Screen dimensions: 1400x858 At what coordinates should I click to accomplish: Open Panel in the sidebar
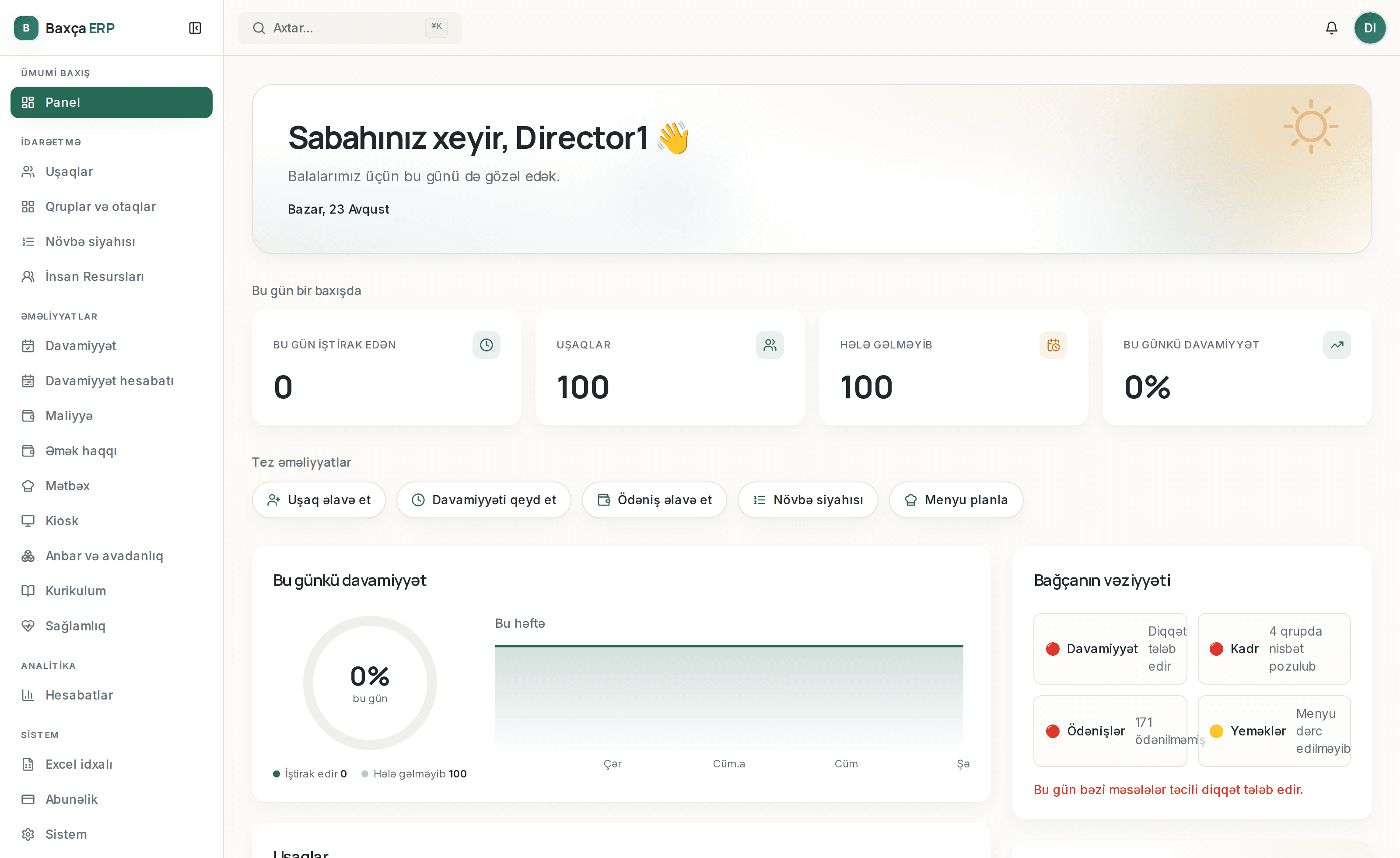click(112, 102)
